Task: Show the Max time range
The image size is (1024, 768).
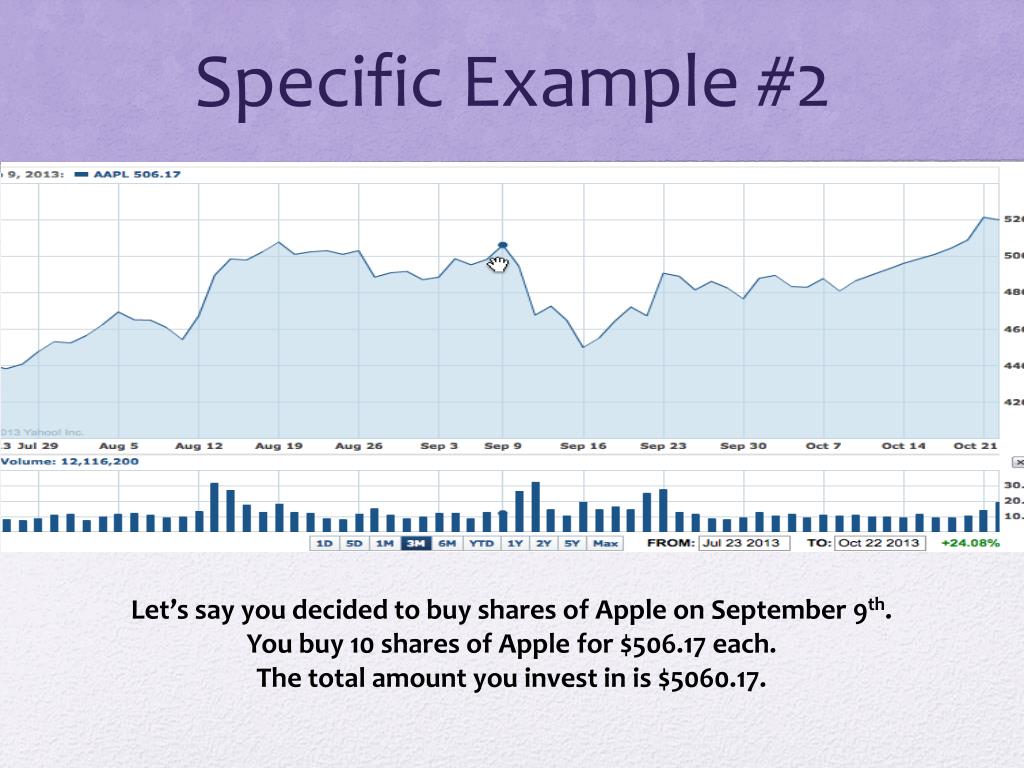Action: (605, 543)
